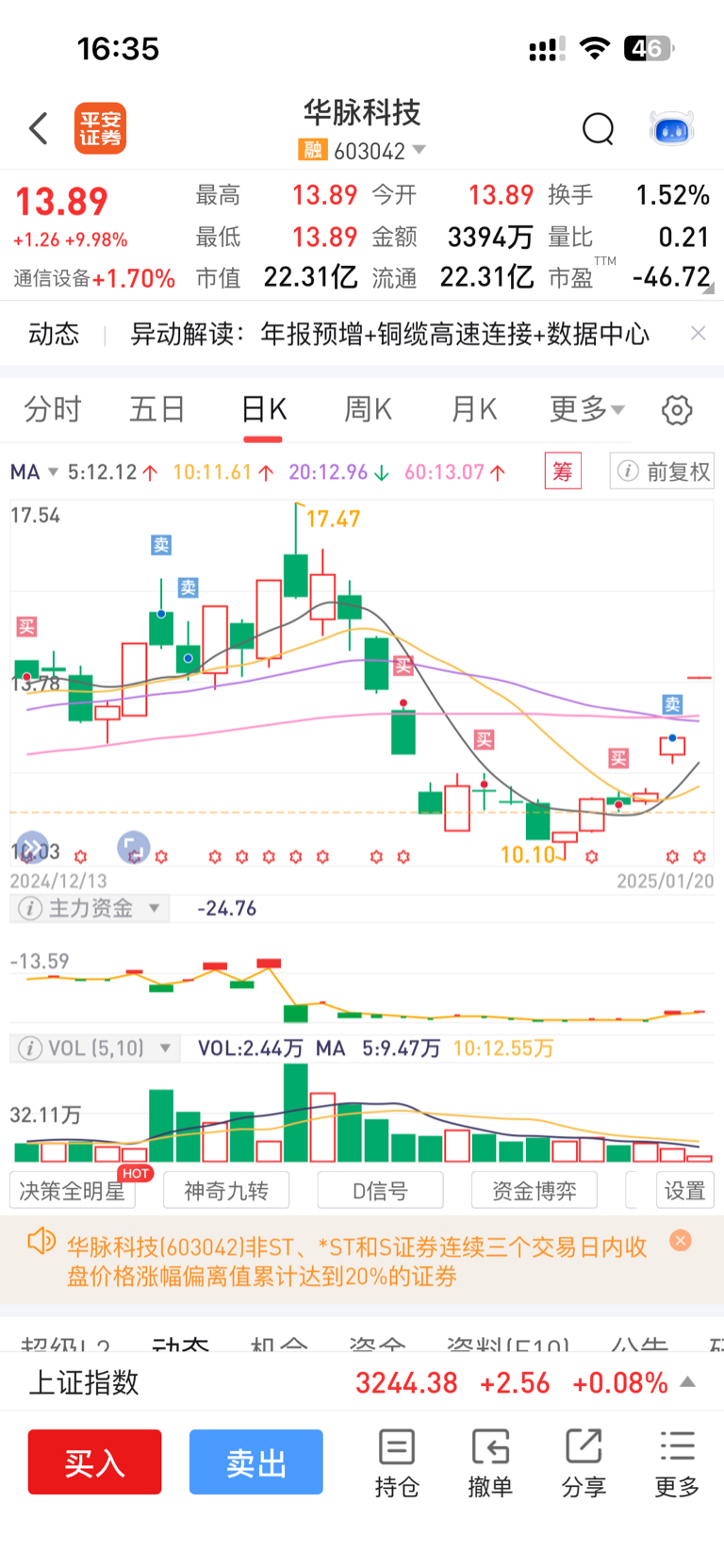
Task: Tap the blue 卖出 sell button
Action: point(256,1462)
